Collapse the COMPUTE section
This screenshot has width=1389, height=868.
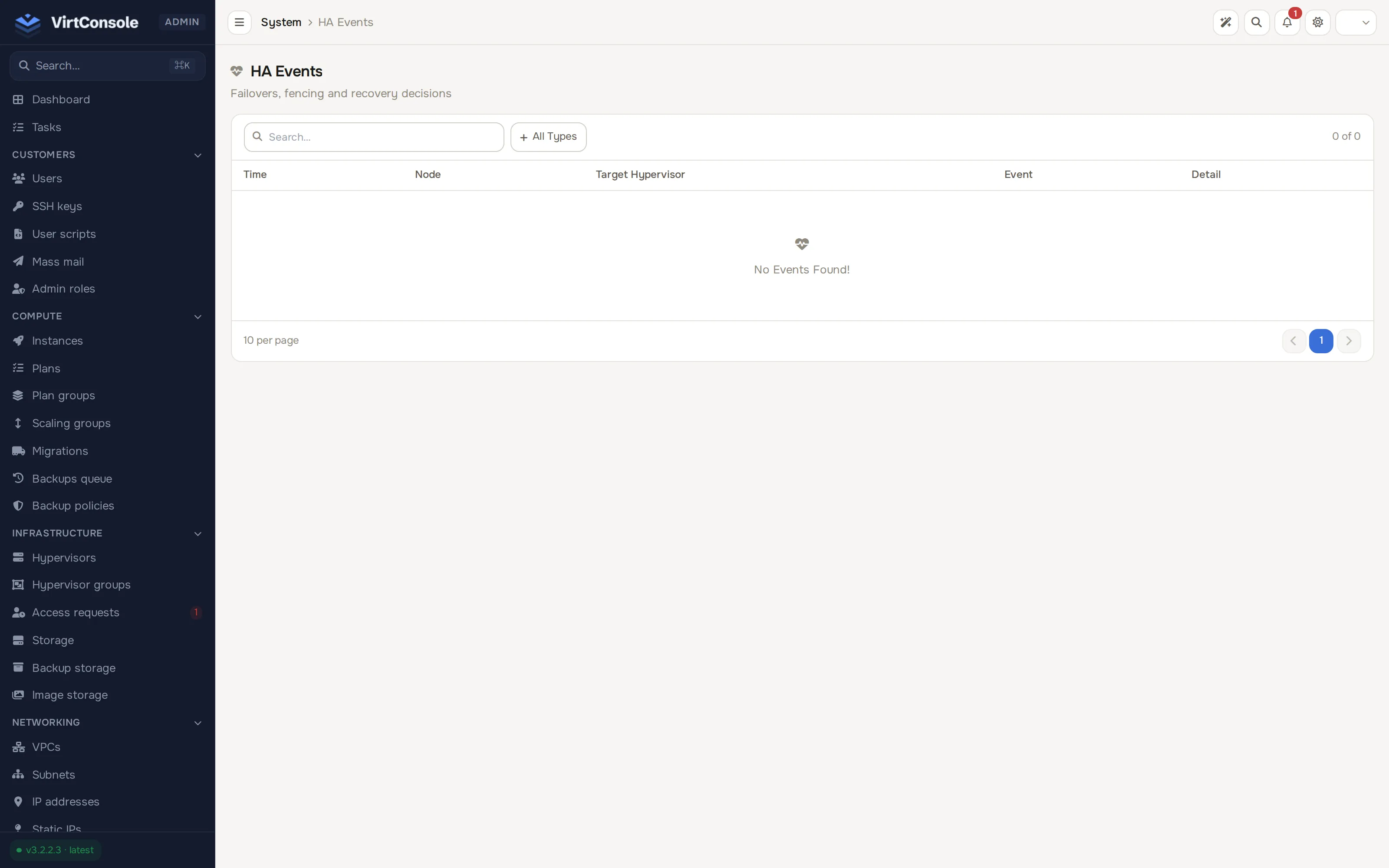(x=107, y=316)
